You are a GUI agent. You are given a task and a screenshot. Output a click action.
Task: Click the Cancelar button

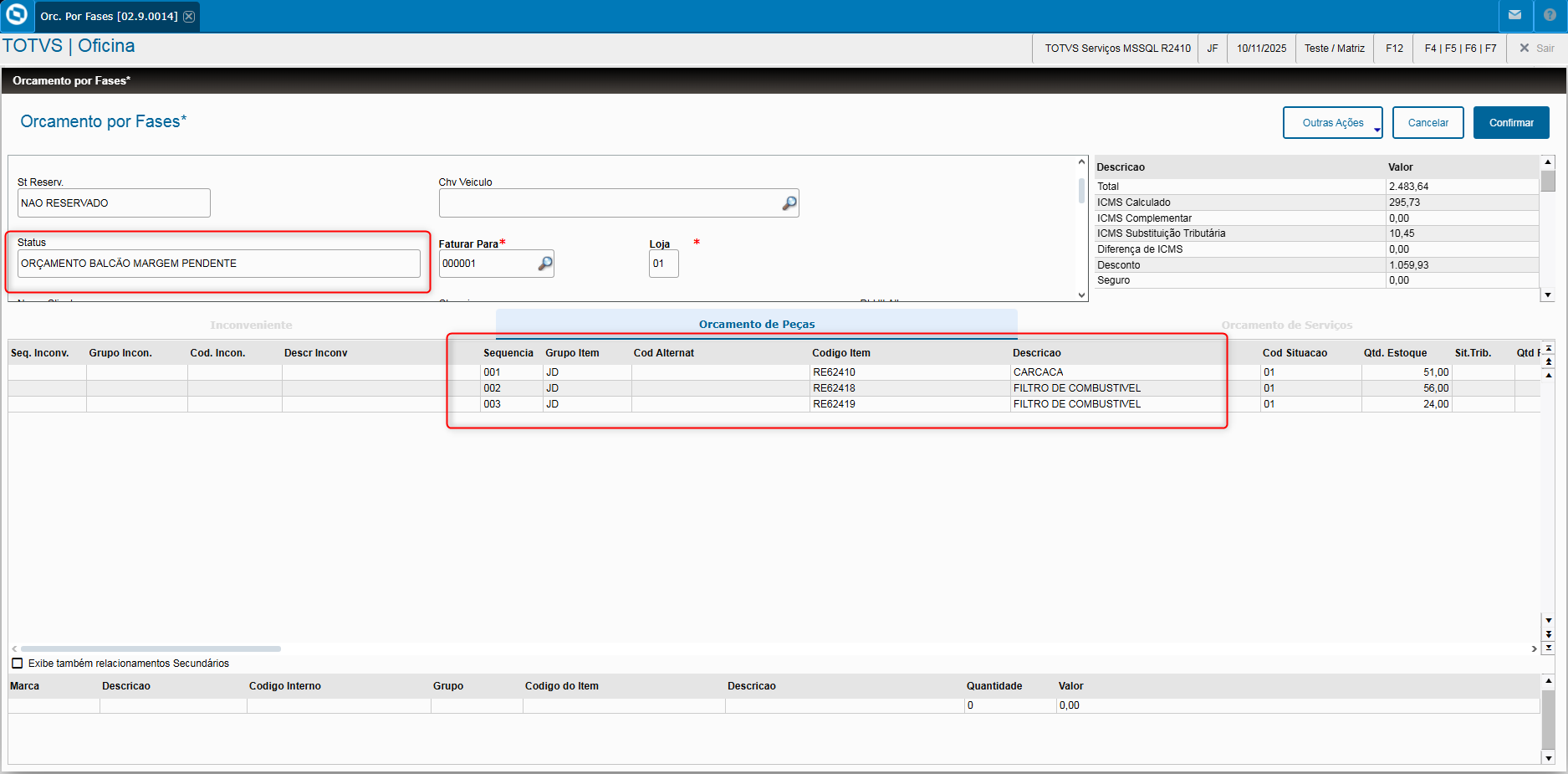click(1428, 123)
